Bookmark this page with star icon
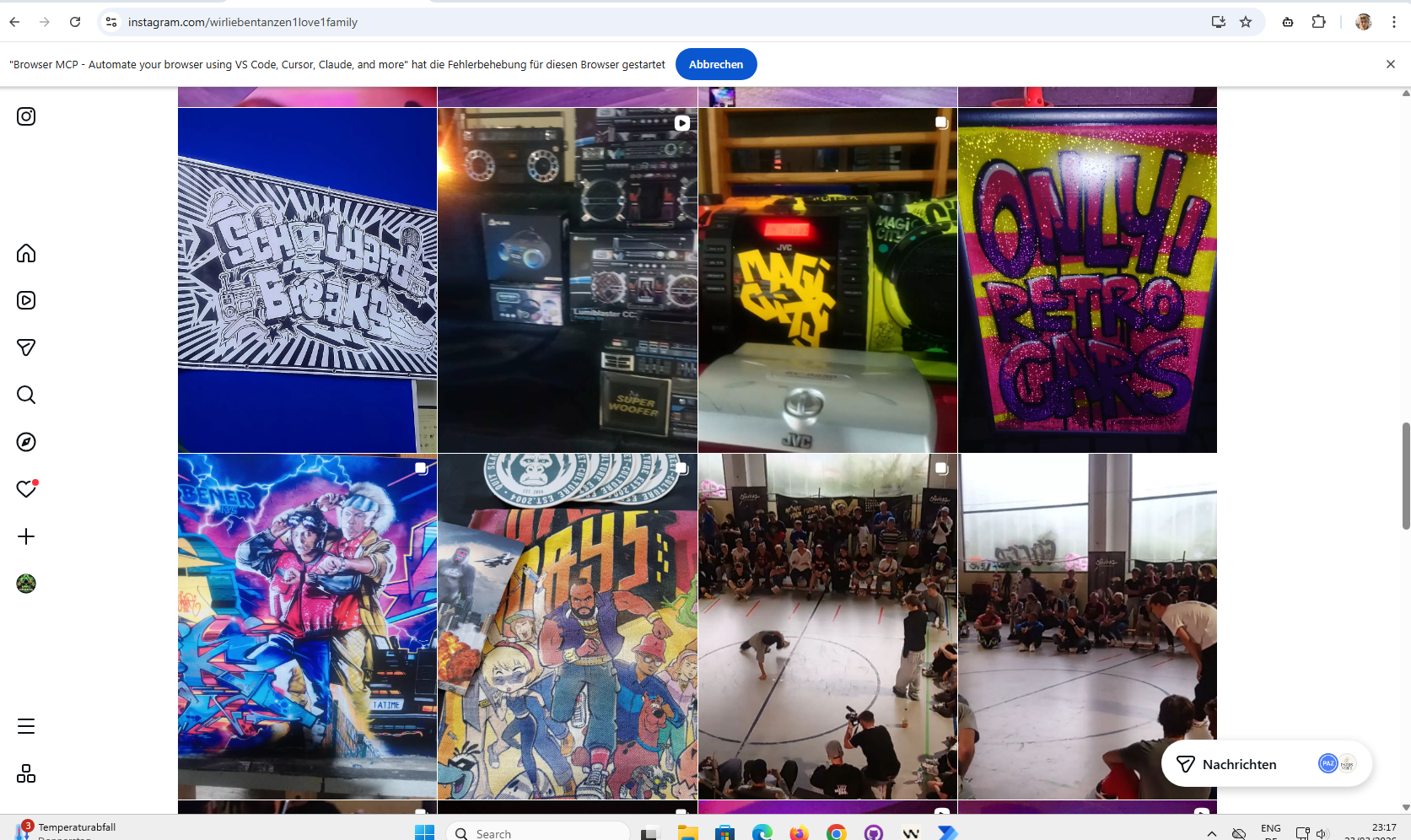1411x840 pixels. (x=1246, y=22)
